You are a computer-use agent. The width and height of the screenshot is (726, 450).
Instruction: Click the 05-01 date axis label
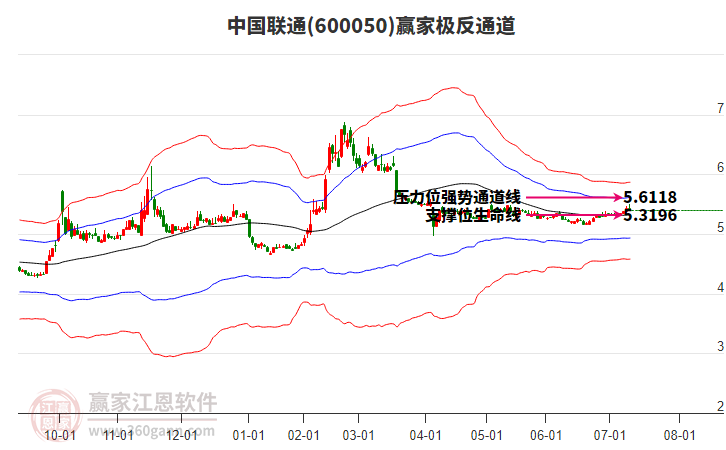pos(487,435)
